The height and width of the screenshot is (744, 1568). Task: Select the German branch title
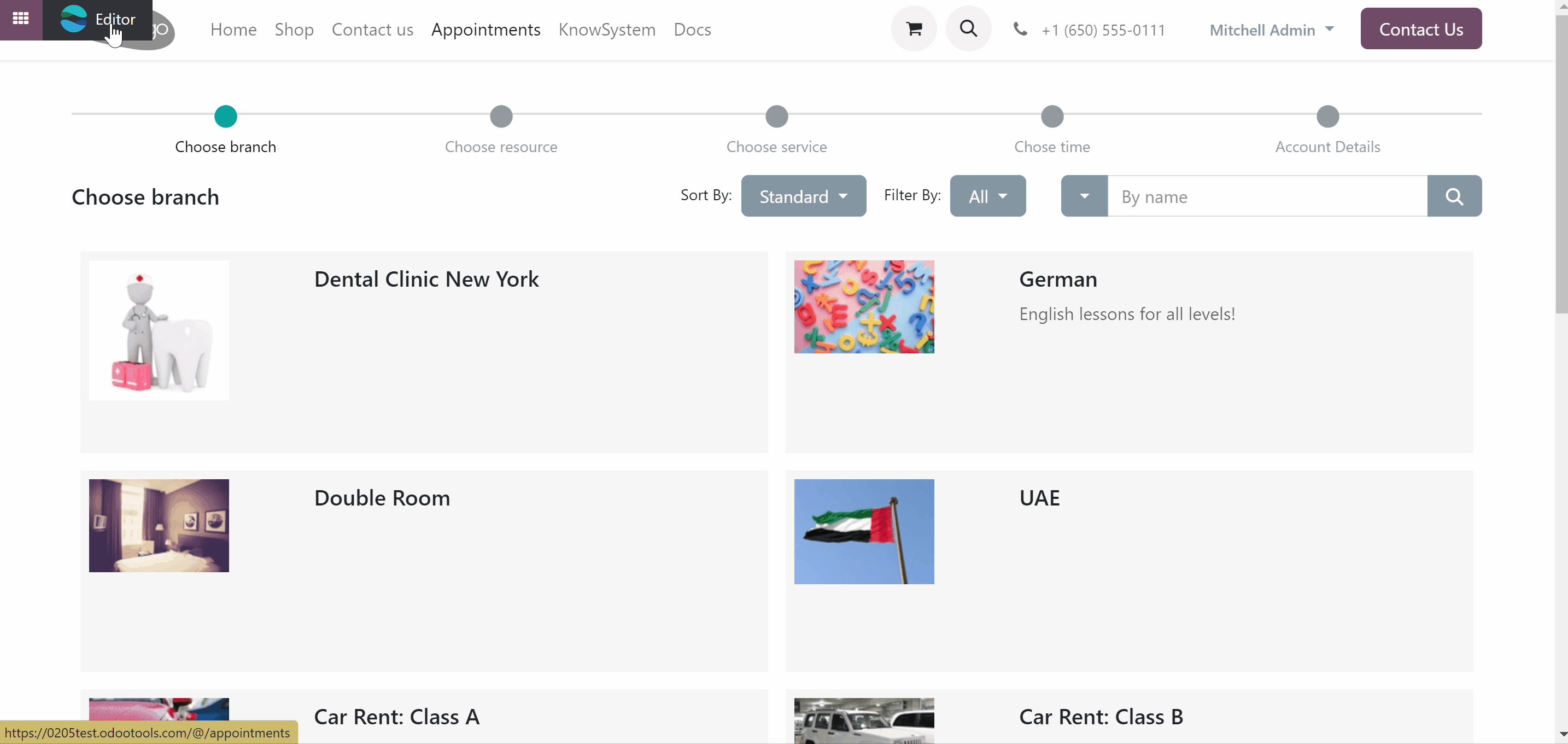pyautogui.click(x=1058, y=279)
